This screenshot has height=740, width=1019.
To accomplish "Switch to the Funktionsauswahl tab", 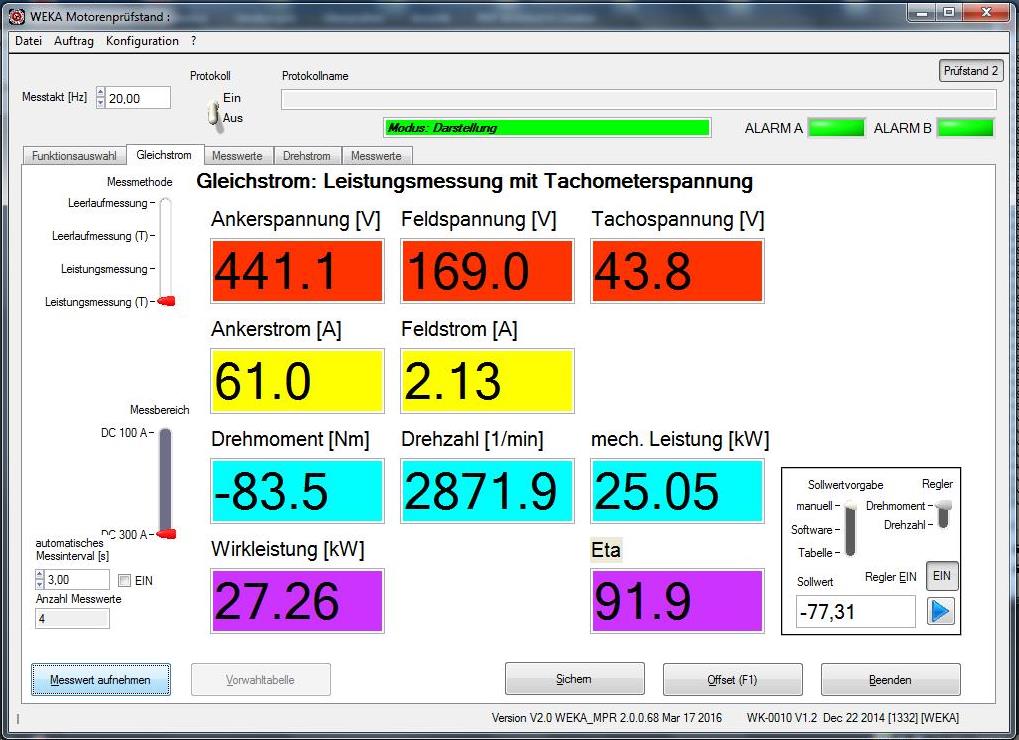I will click(x=74, y=156).
